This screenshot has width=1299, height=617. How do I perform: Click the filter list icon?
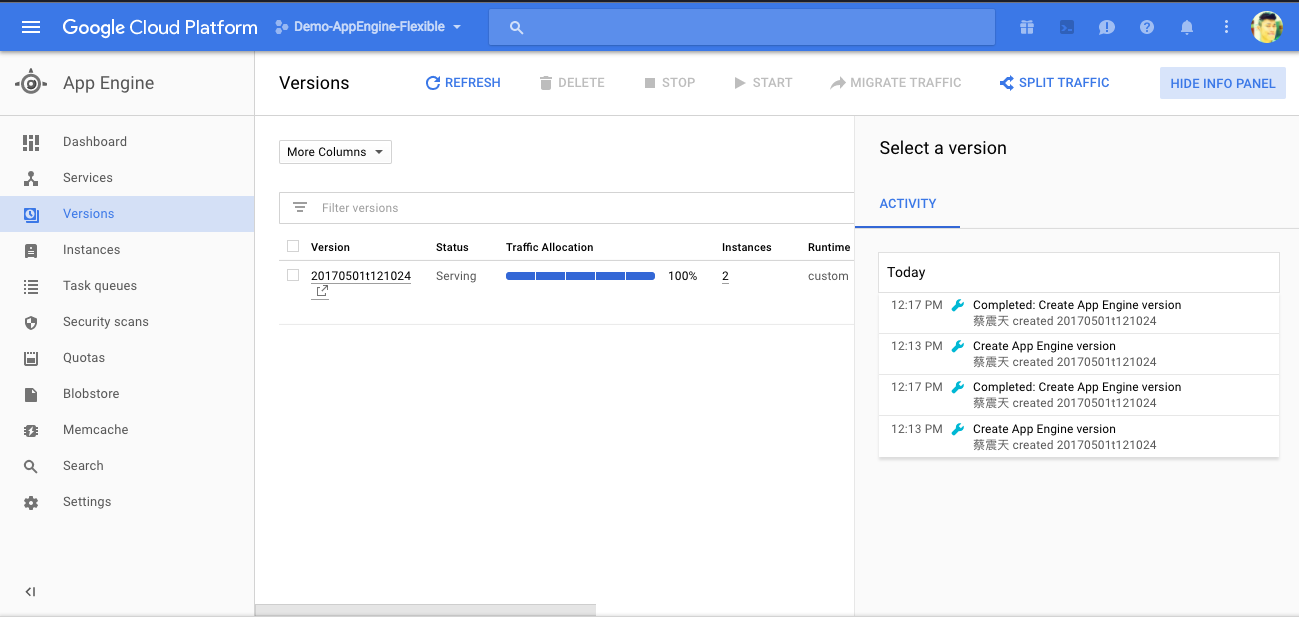[299, 208]
